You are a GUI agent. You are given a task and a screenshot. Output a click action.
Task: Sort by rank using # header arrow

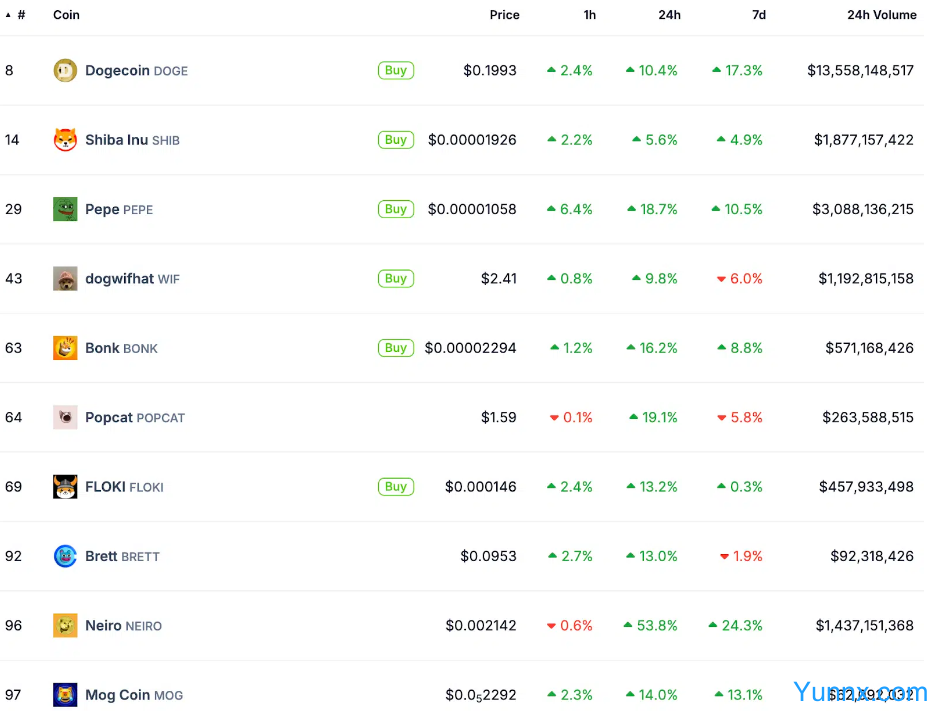tap(16, 15)
